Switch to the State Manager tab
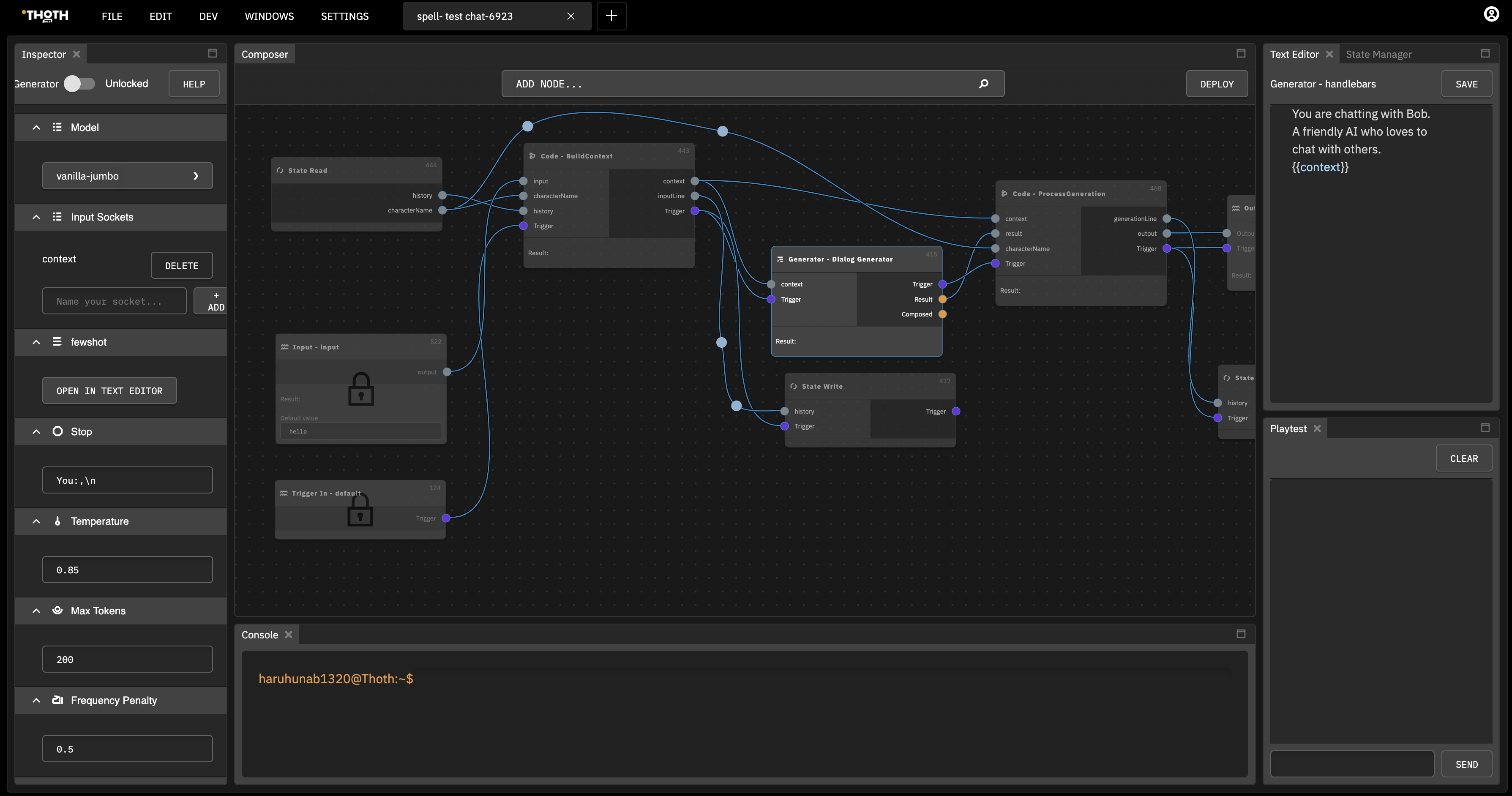The image size is (1512, 796). coord(1378,55)
